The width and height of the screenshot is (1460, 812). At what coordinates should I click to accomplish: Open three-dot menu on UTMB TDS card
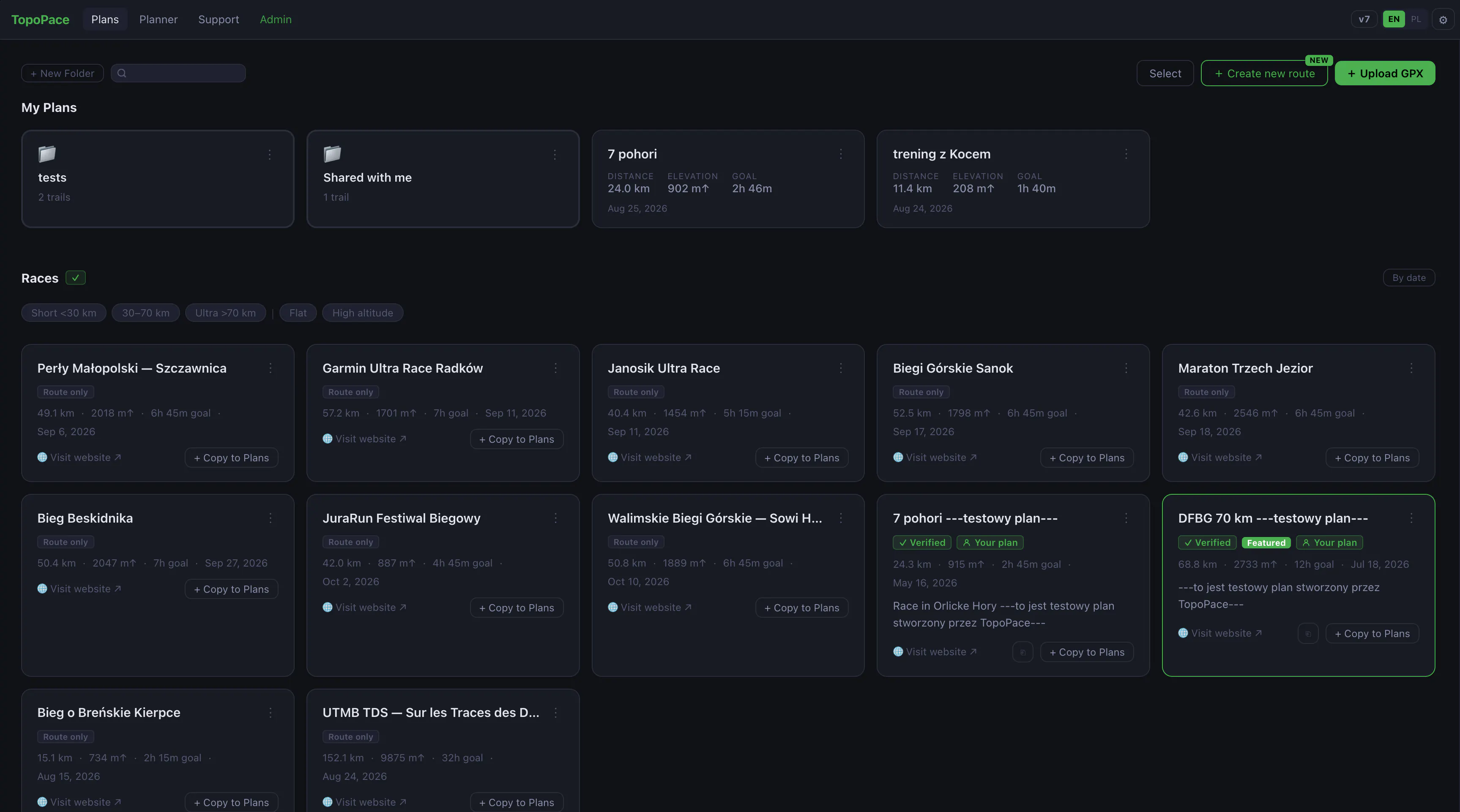[x=555, y=712]
